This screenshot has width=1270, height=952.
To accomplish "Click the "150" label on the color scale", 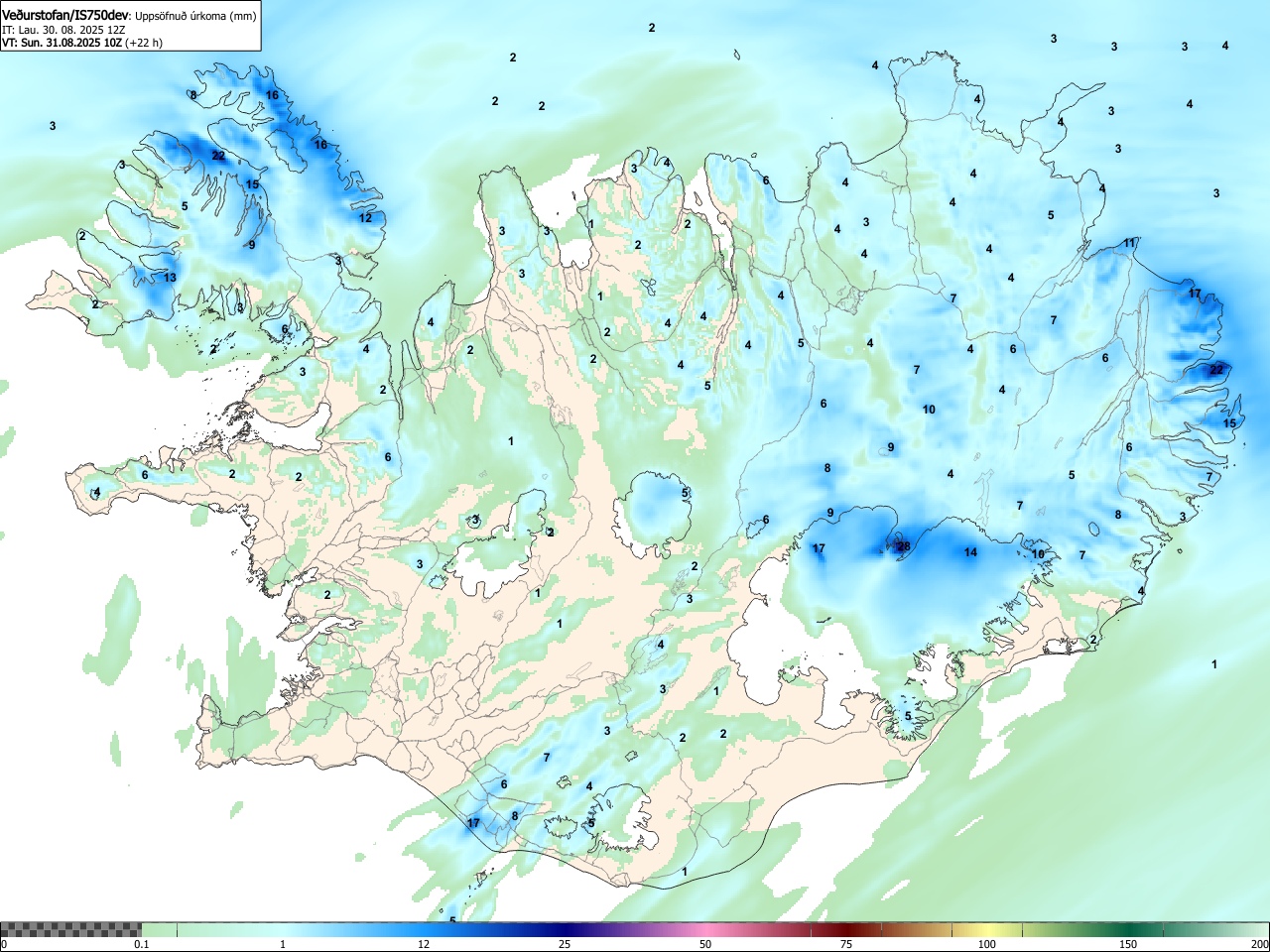I will coord(1128,944).
